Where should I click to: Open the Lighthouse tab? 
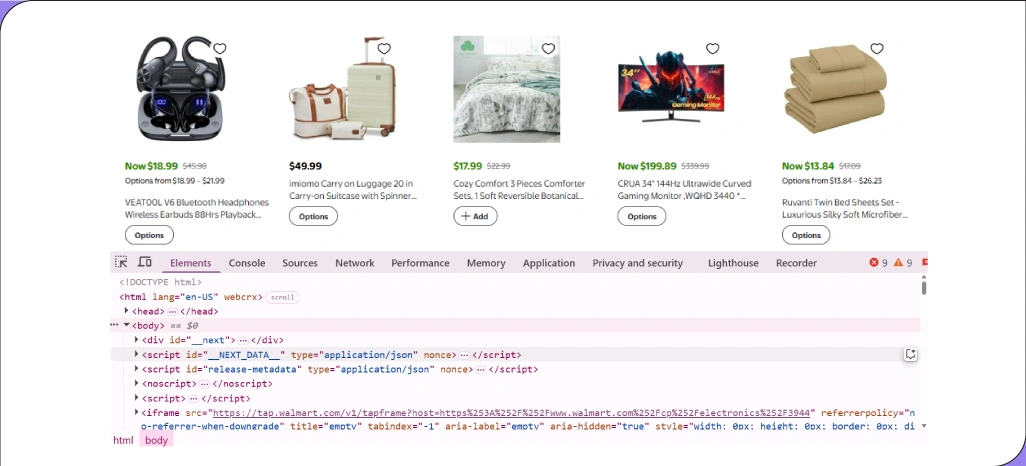click(733, 263)
